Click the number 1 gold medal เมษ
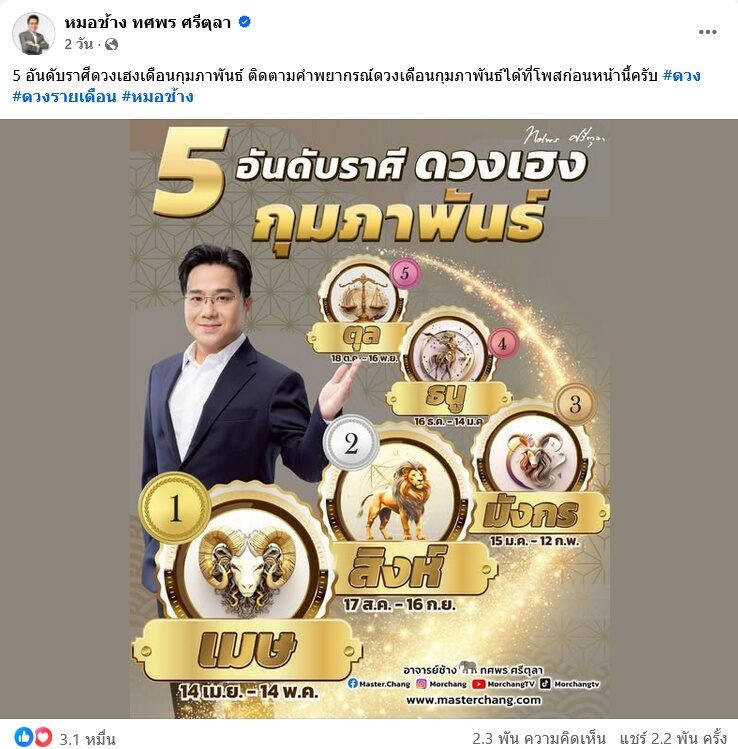738x749 pixels. [175, 508]
